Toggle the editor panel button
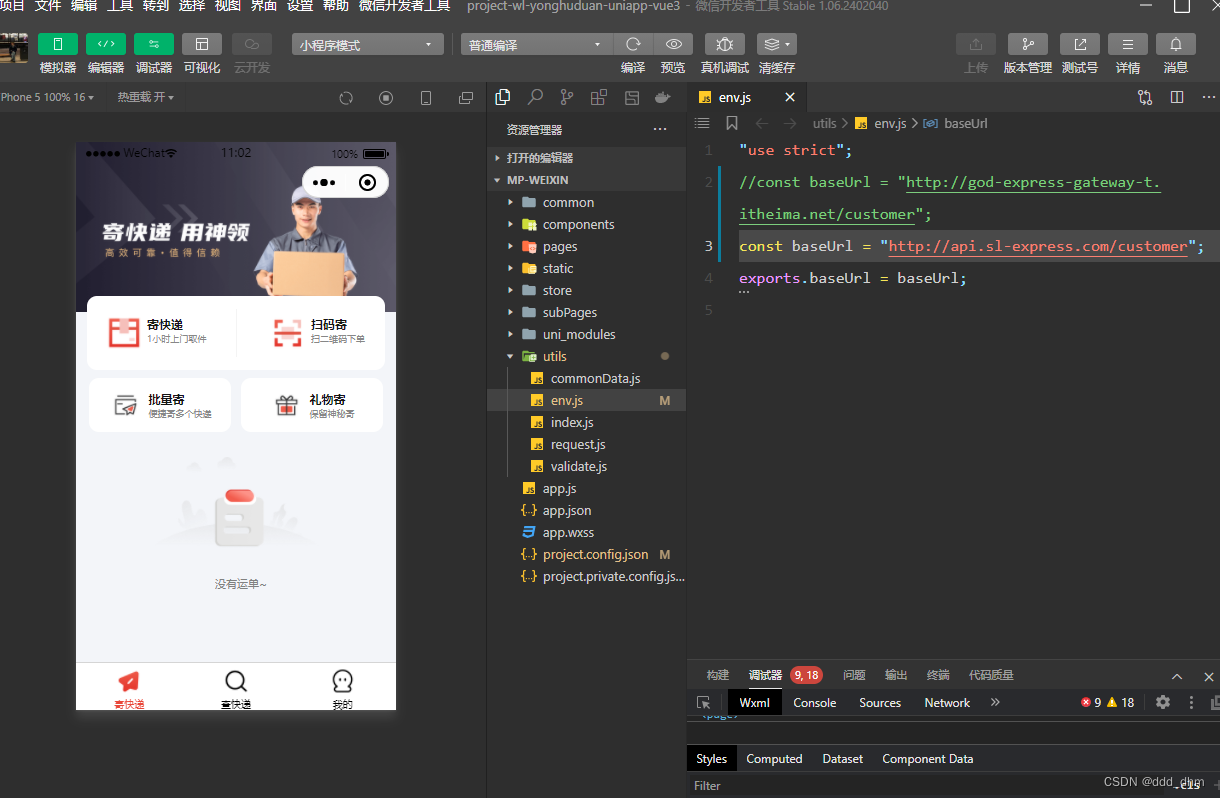The height and width of the screenshot is (798, 1220). (106, 44)
